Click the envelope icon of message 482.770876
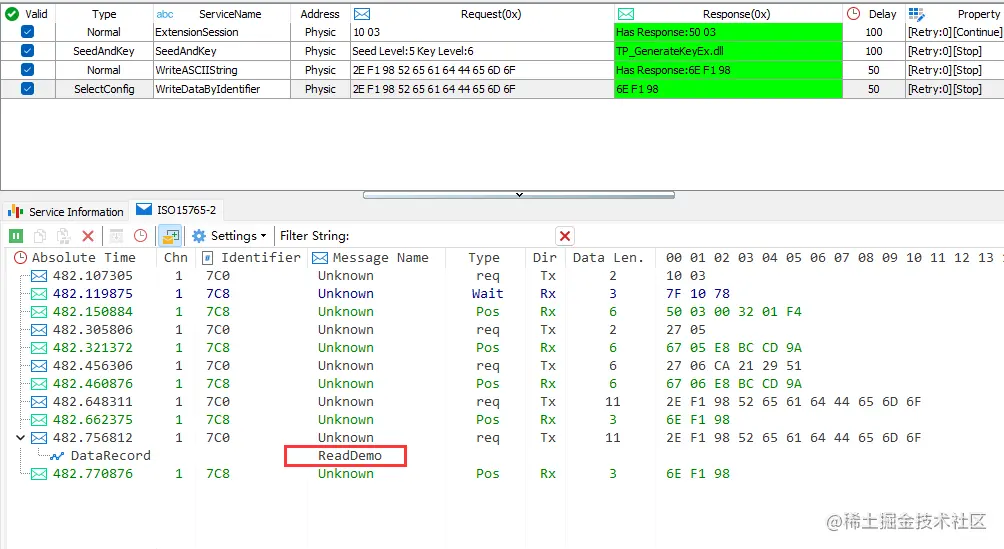 point(39,474)
